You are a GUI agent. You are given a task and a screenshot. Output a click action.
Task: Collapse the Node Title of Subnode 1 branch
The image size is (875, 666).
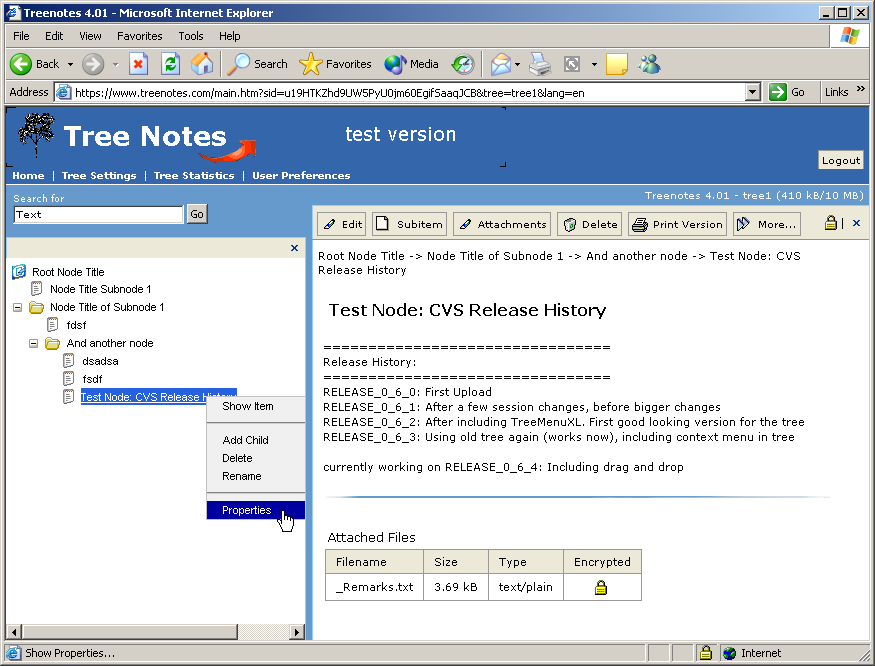pos(18,308)
